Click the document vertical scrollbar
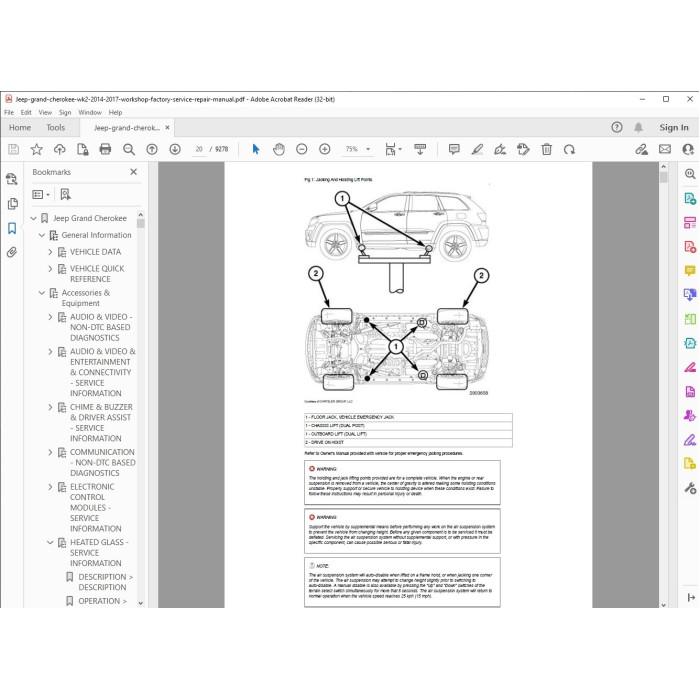This screenshot has height=700, width=700. click(663, 384)
